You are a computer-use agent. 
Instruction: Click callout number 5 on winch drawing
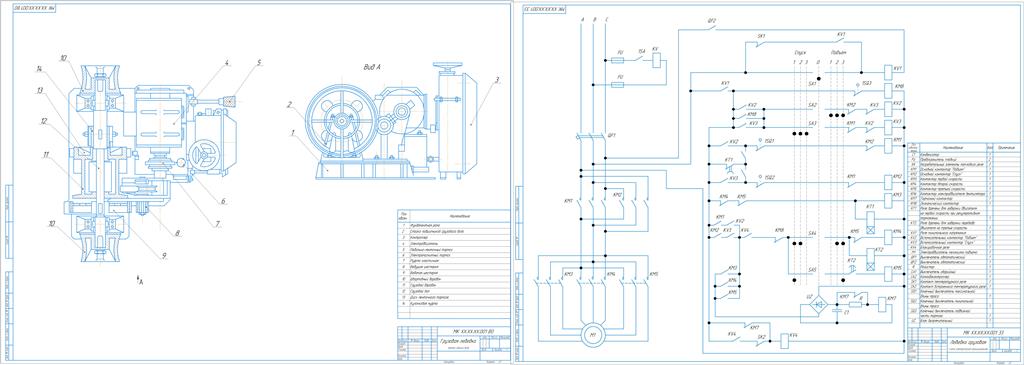[x=259, y=63]
